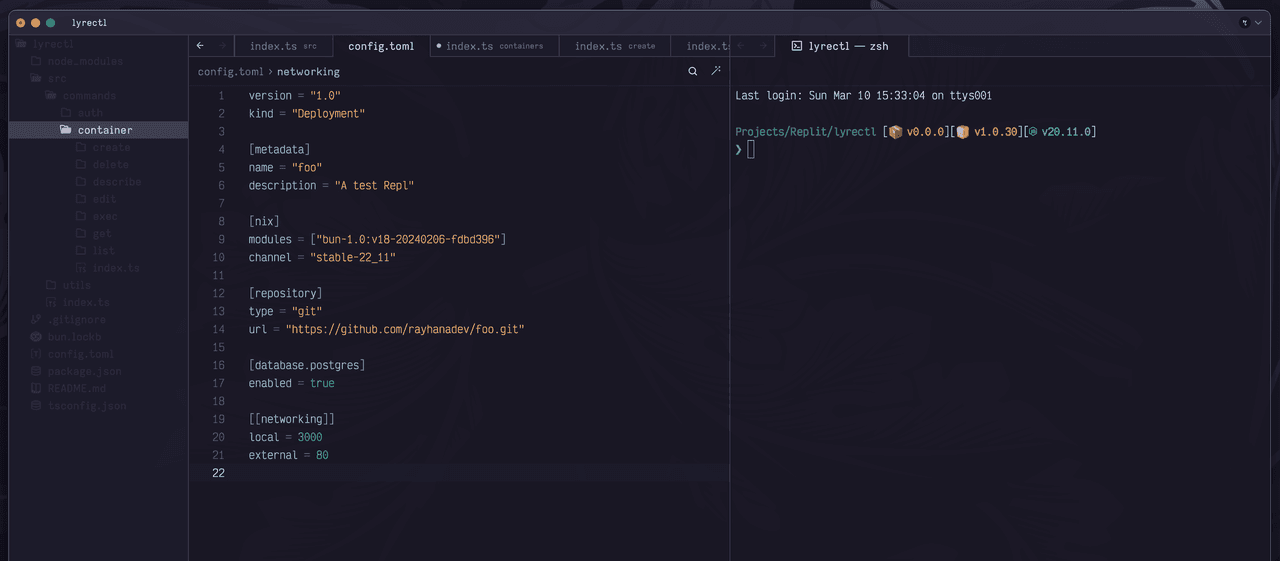Click the editor back navigation arrow

click(200, 46)
